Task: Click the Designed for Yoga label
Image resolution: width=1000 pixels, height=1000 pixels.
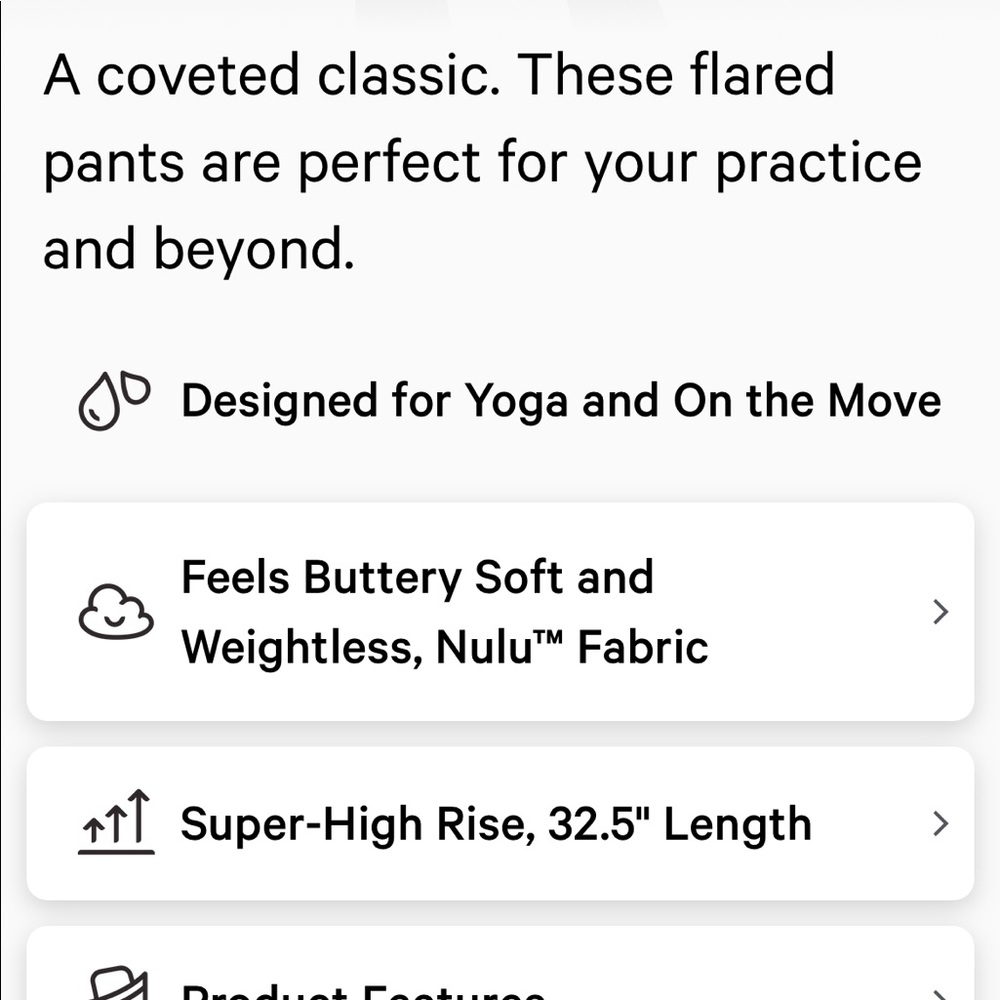Action: 561,400
